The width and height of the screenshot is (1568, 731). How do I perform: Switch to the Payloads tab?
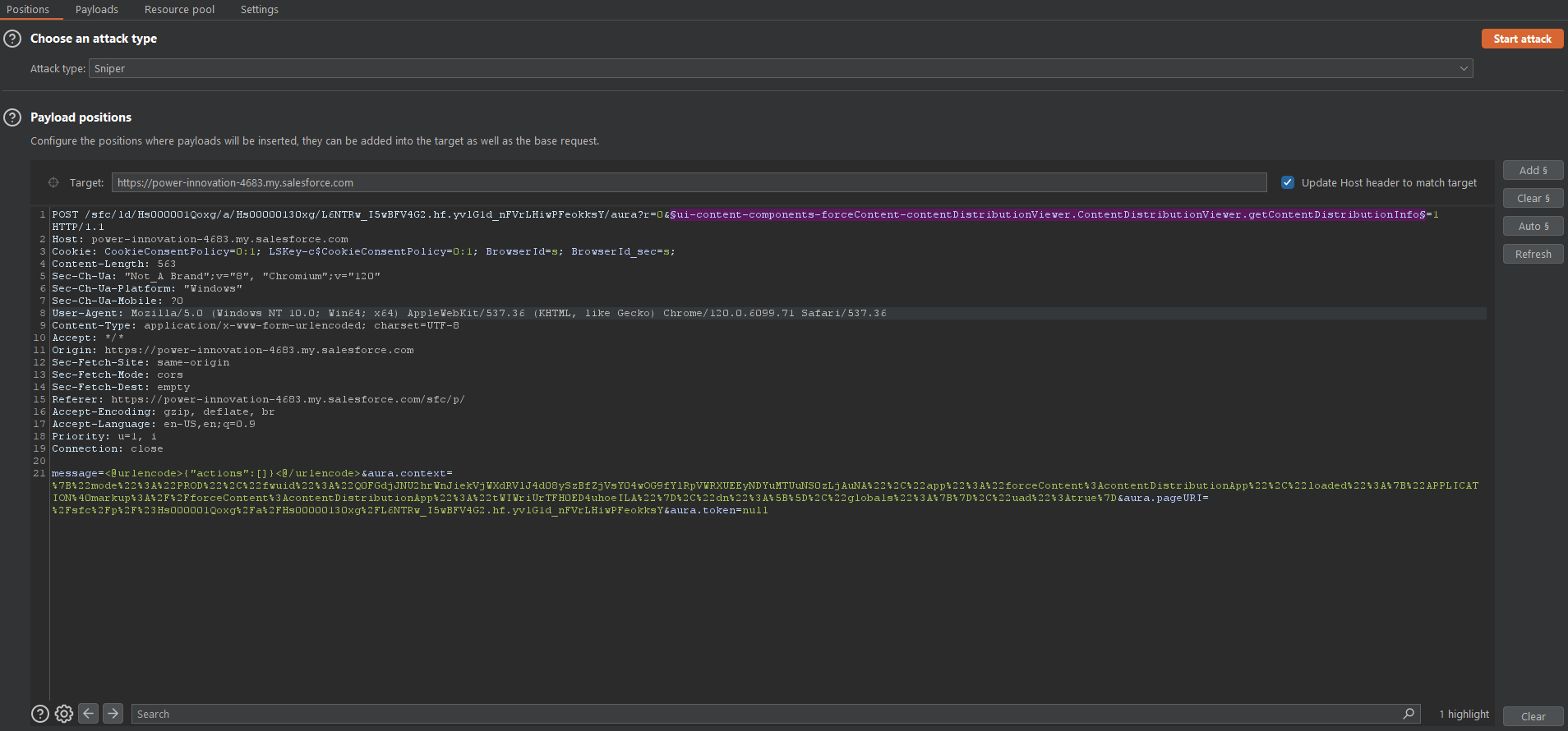coord(97,10)
